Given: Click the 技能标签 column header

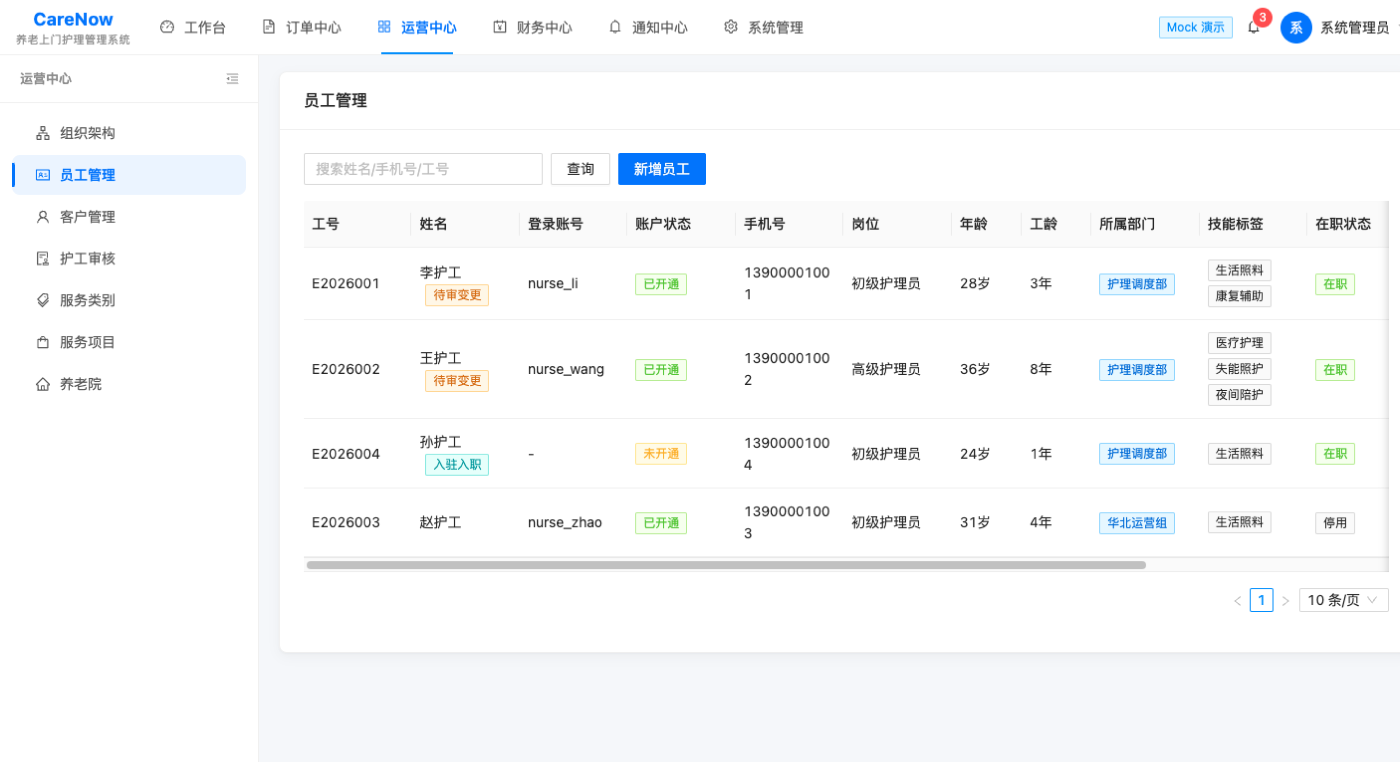Looking at the screenshot, I should pyautogui.click(x=1253, y=224).
